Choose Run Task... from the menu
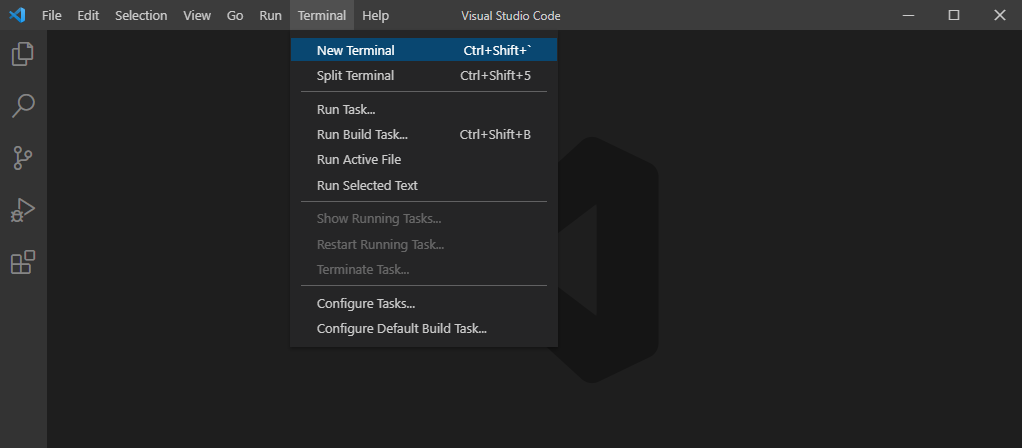The image size is (1022, 448). [424, 110]
